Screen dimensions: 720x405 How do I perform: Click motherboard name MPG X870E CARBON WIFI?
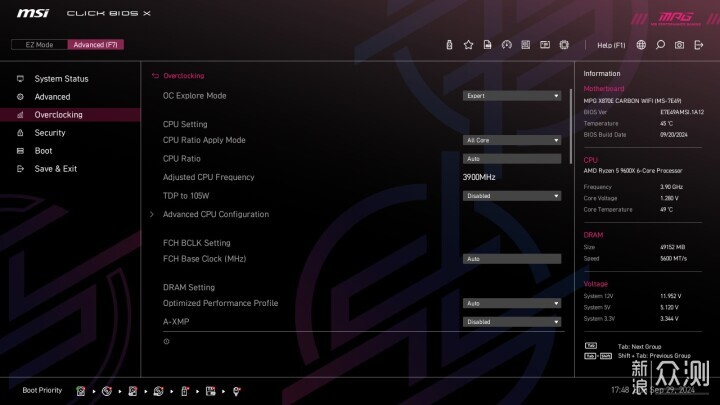coord(632,101)
